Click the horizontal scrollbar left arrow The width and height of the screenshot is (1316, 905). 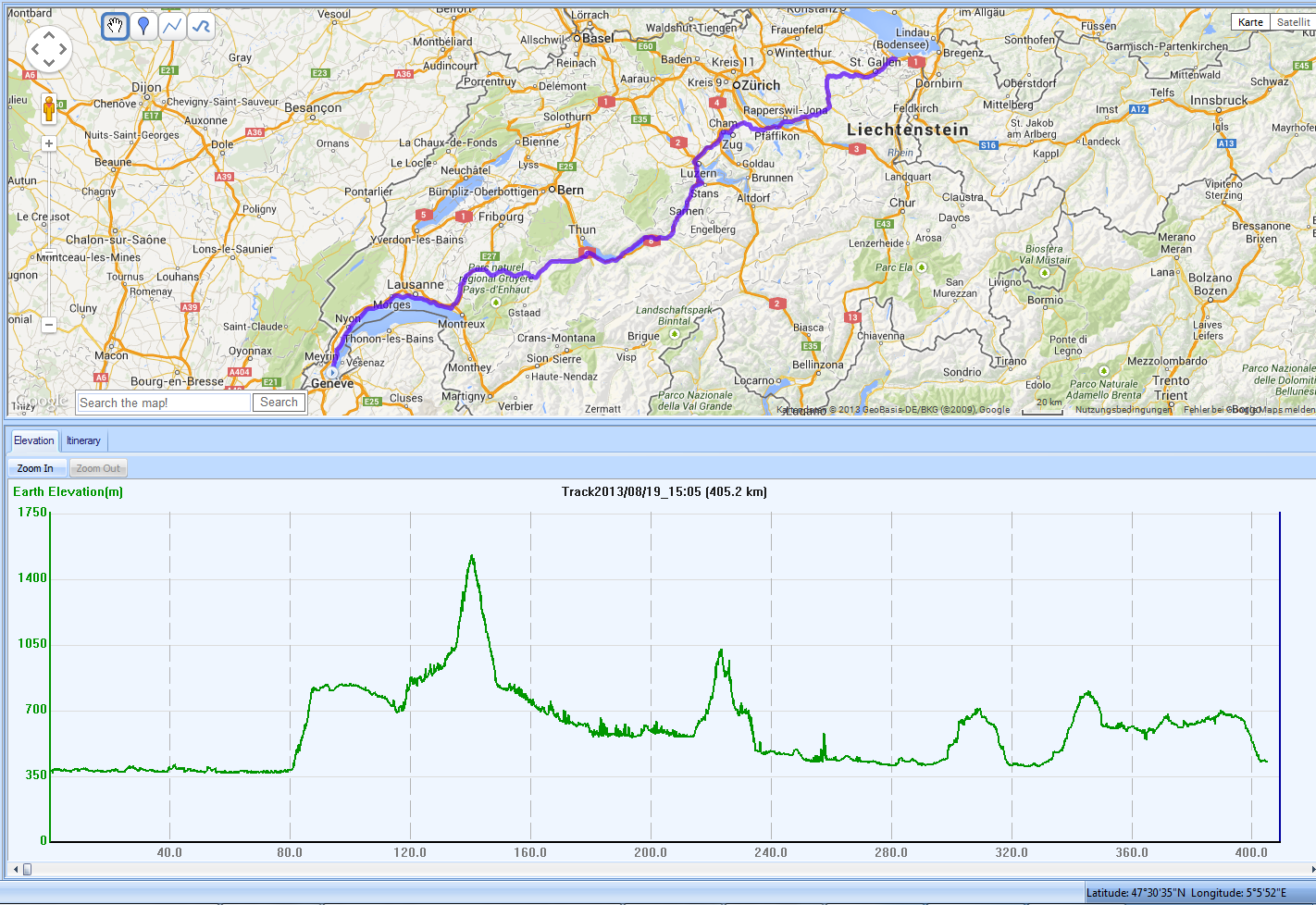(x=15, y=869)
